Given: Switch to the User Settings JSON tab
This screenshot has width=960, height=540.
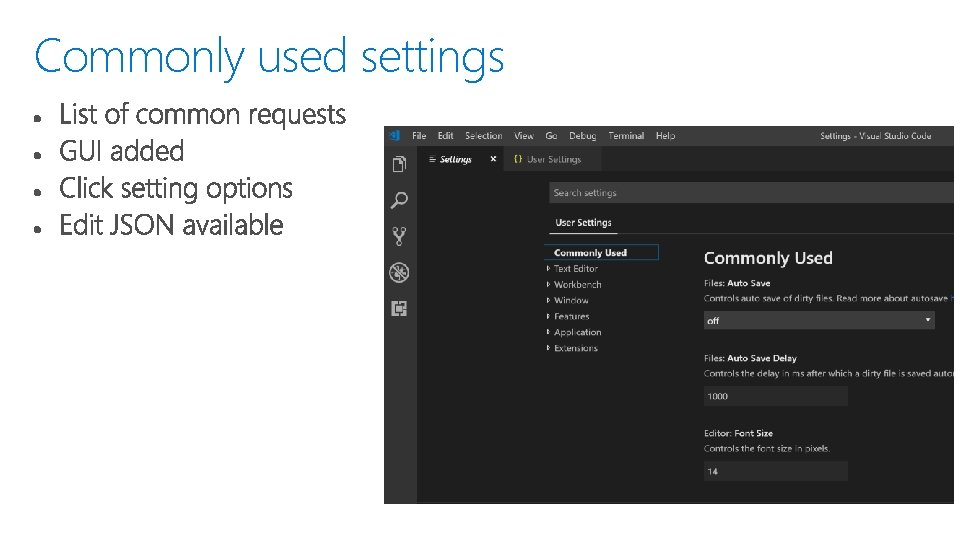Looking at the screenshot, I should [x=553, y=159].
